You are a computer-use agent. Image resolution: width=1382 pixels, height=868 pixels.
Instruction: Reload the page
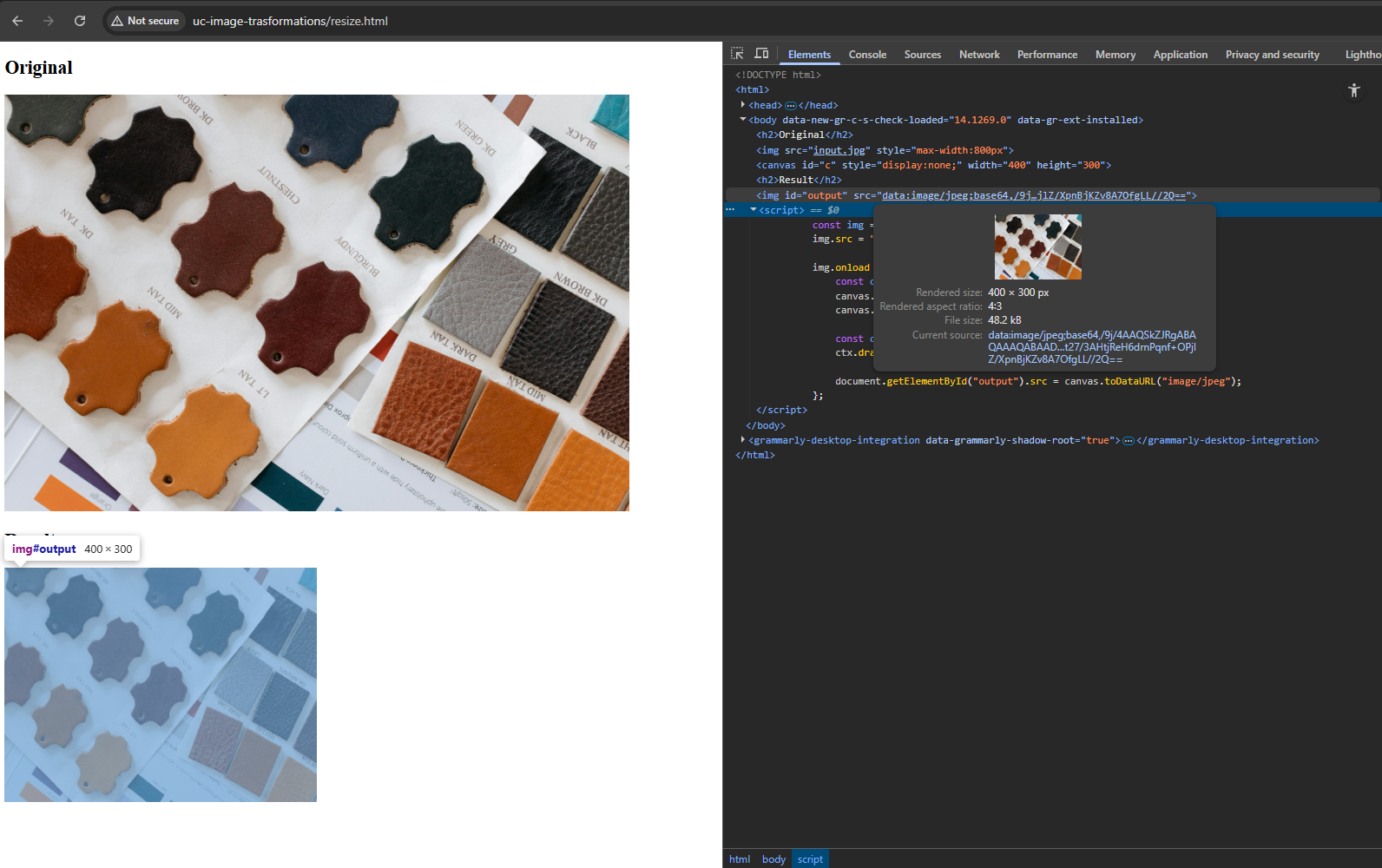pos(80,21)
